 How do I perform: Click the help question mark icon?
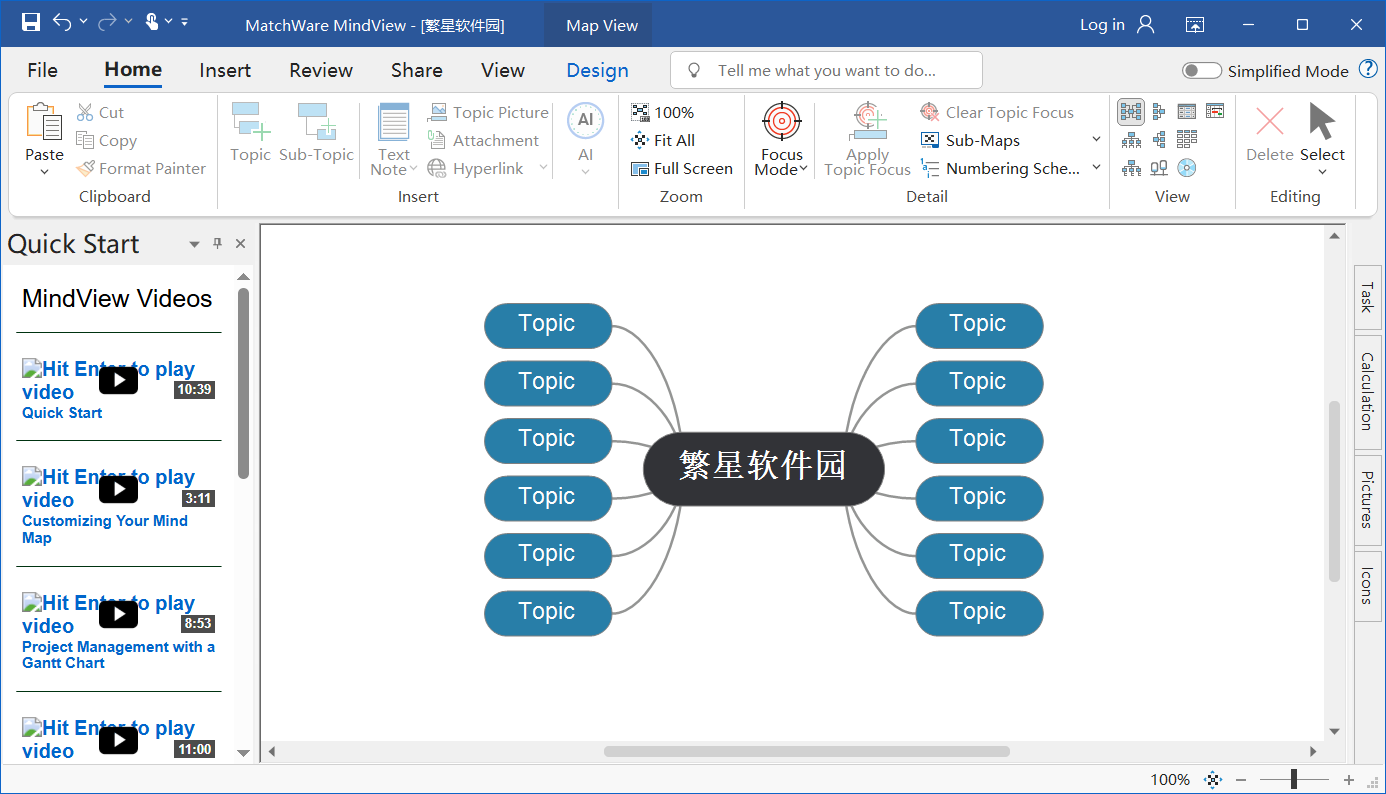tap(1368, 70)
